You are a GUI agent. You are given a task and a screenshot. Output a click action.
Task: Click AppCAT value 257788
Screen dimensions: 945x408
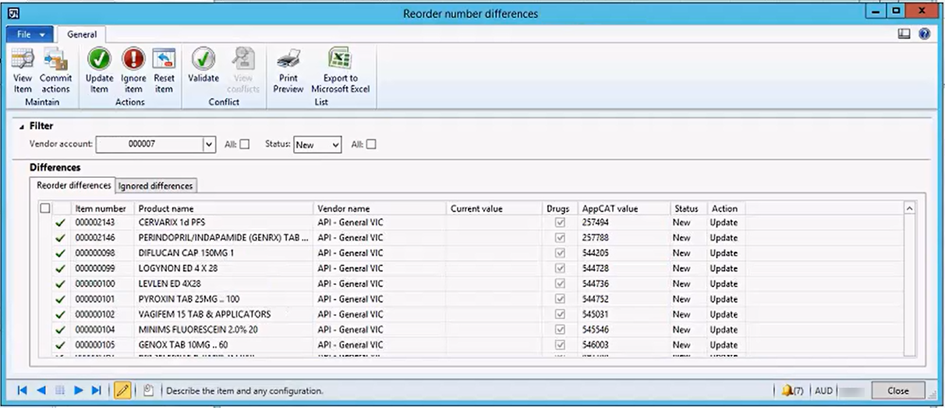point(595,238)
